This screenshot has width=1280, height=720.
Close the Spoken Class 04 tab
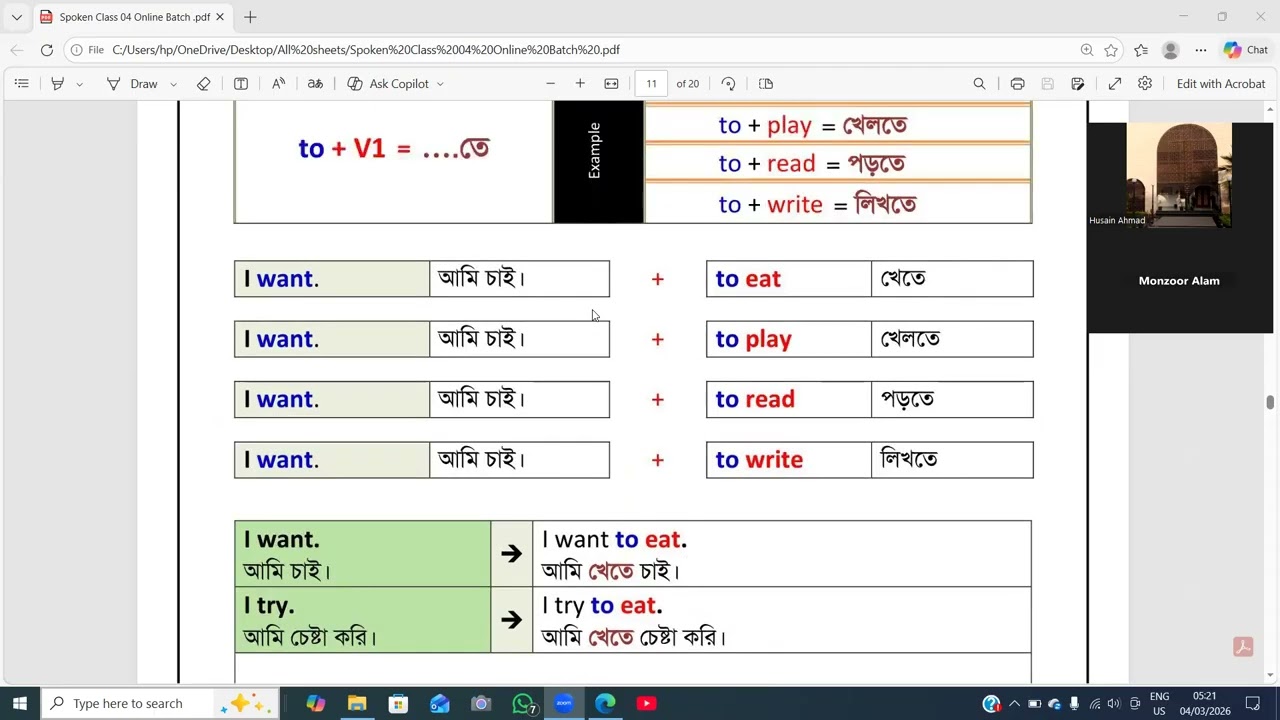pos(220,17)
